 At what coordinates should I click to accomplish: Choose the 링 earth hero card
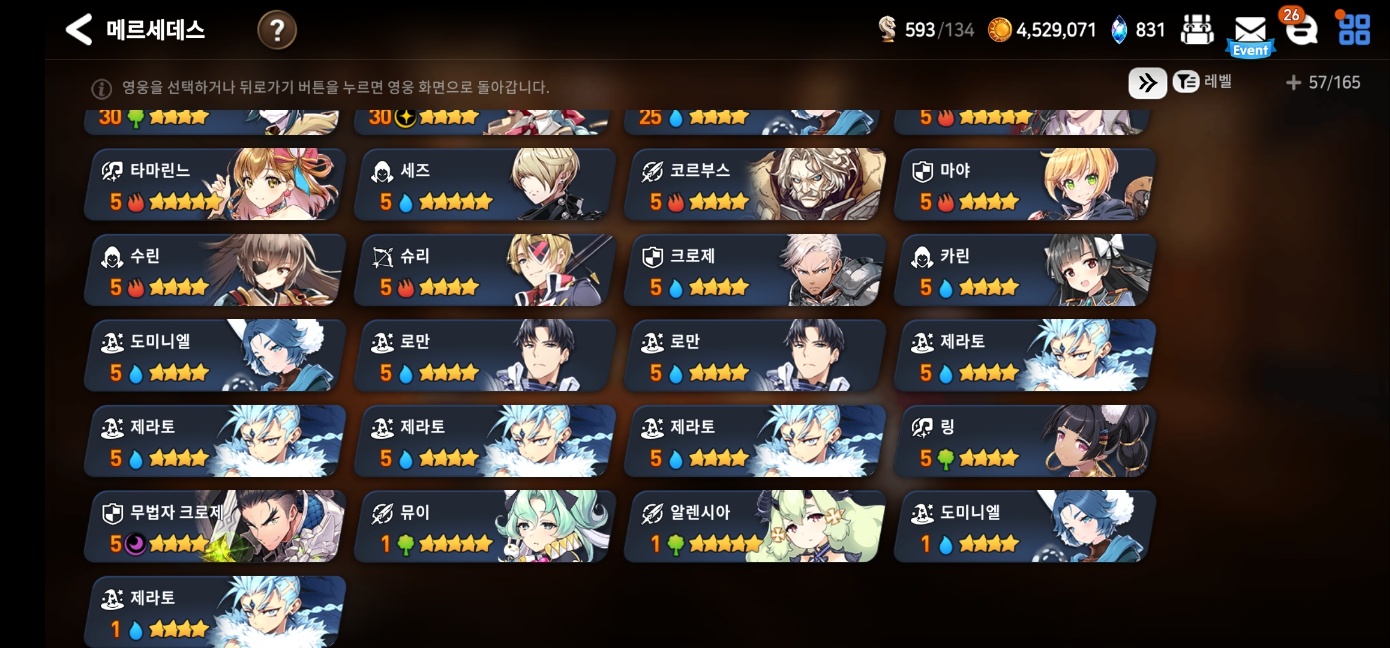point(1025,441)
